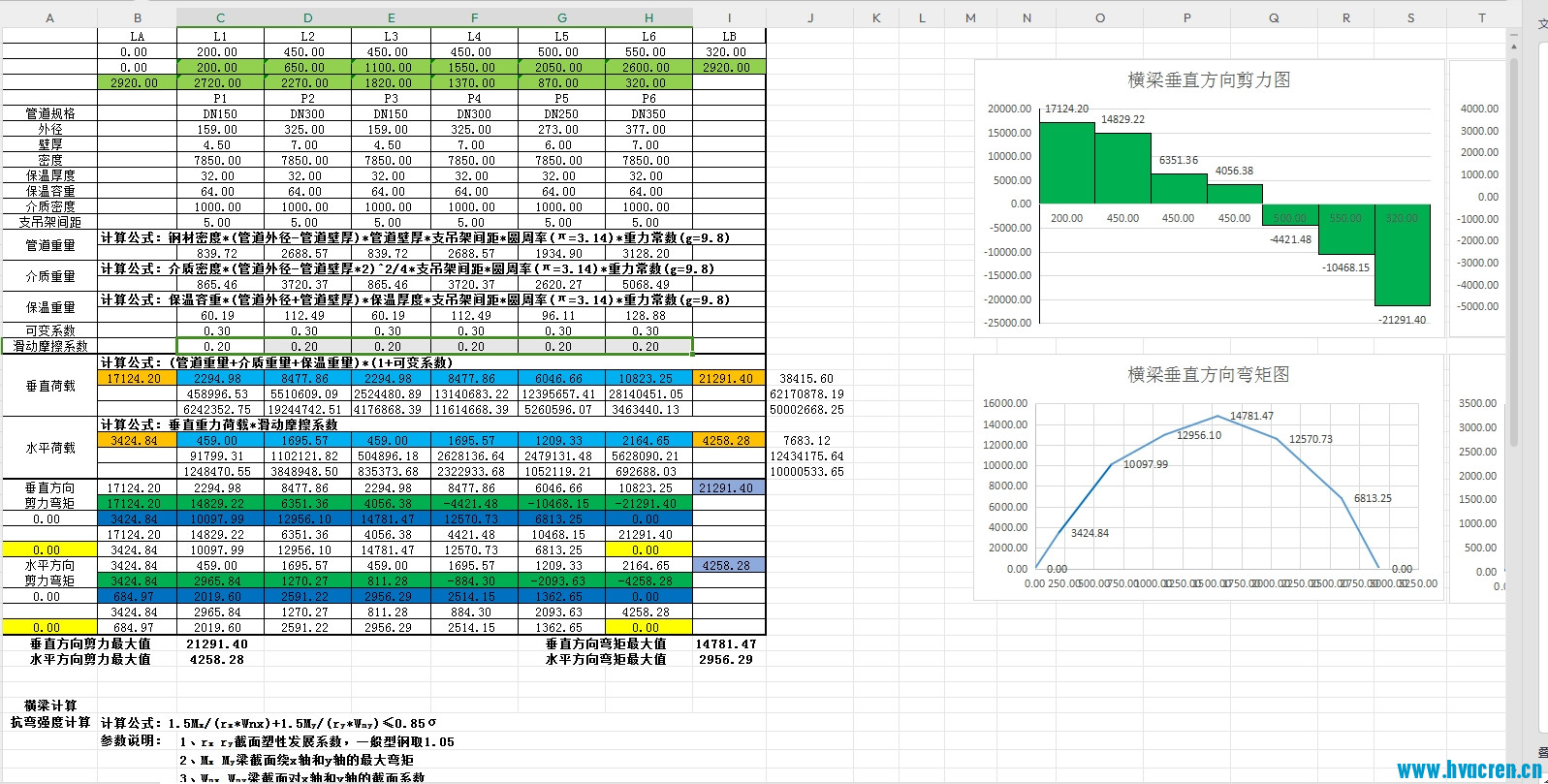
Task: Select the 横梁垂直方向剪力图 chart title
Action: (1208, 80)
